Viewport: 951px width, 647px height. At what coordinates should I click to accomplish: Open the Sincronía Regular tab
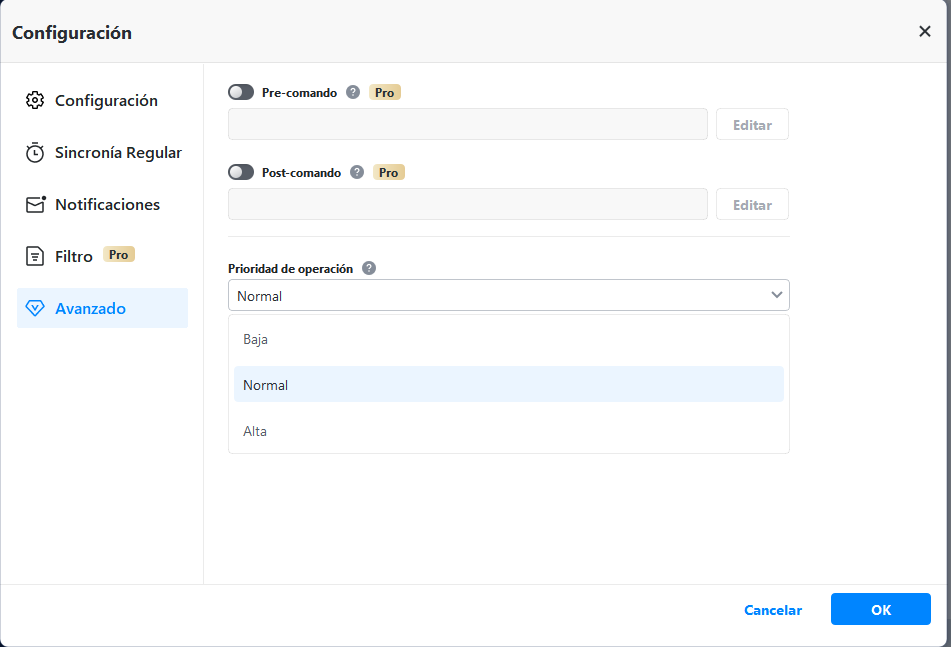tap(118, 153)
